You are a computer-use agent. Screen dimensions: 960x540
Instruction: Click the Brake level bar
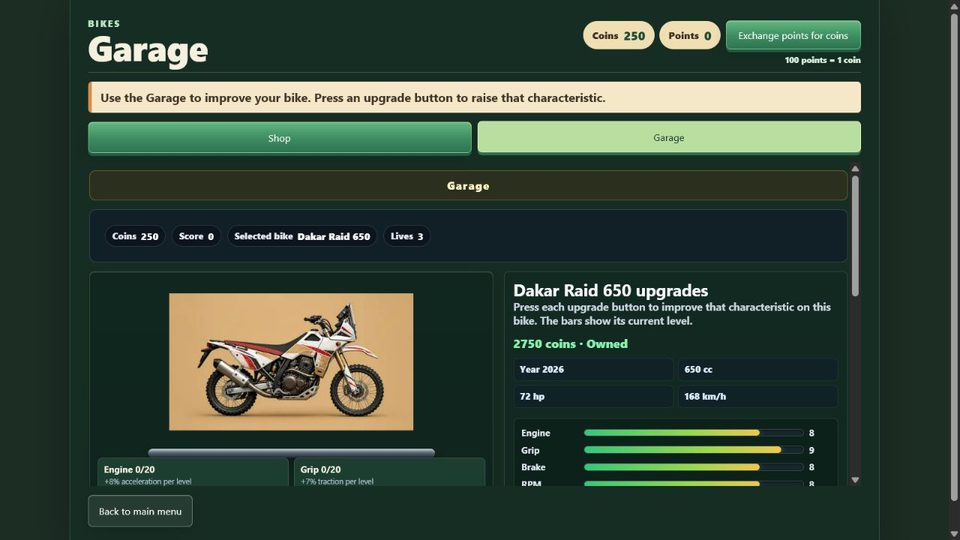[694, 467]
